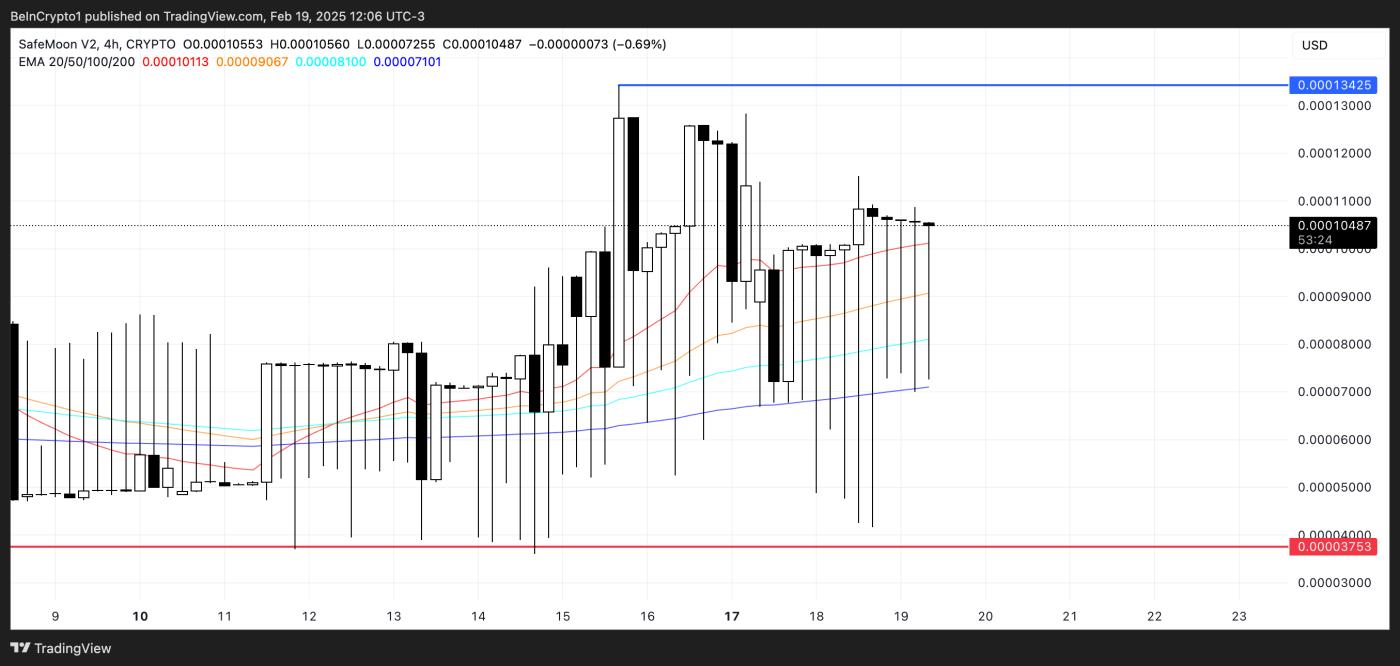Click bold date 10 on time axis
This screenshot has height=666, width=1400.
coord(140,617)
